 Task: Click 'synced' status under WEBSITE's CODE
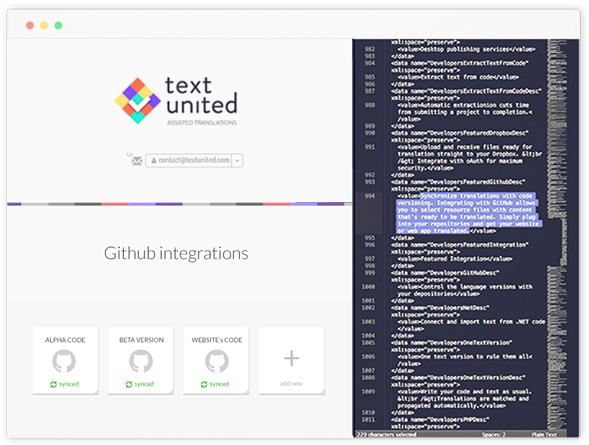pyautogui.click(x=219, y=384)
